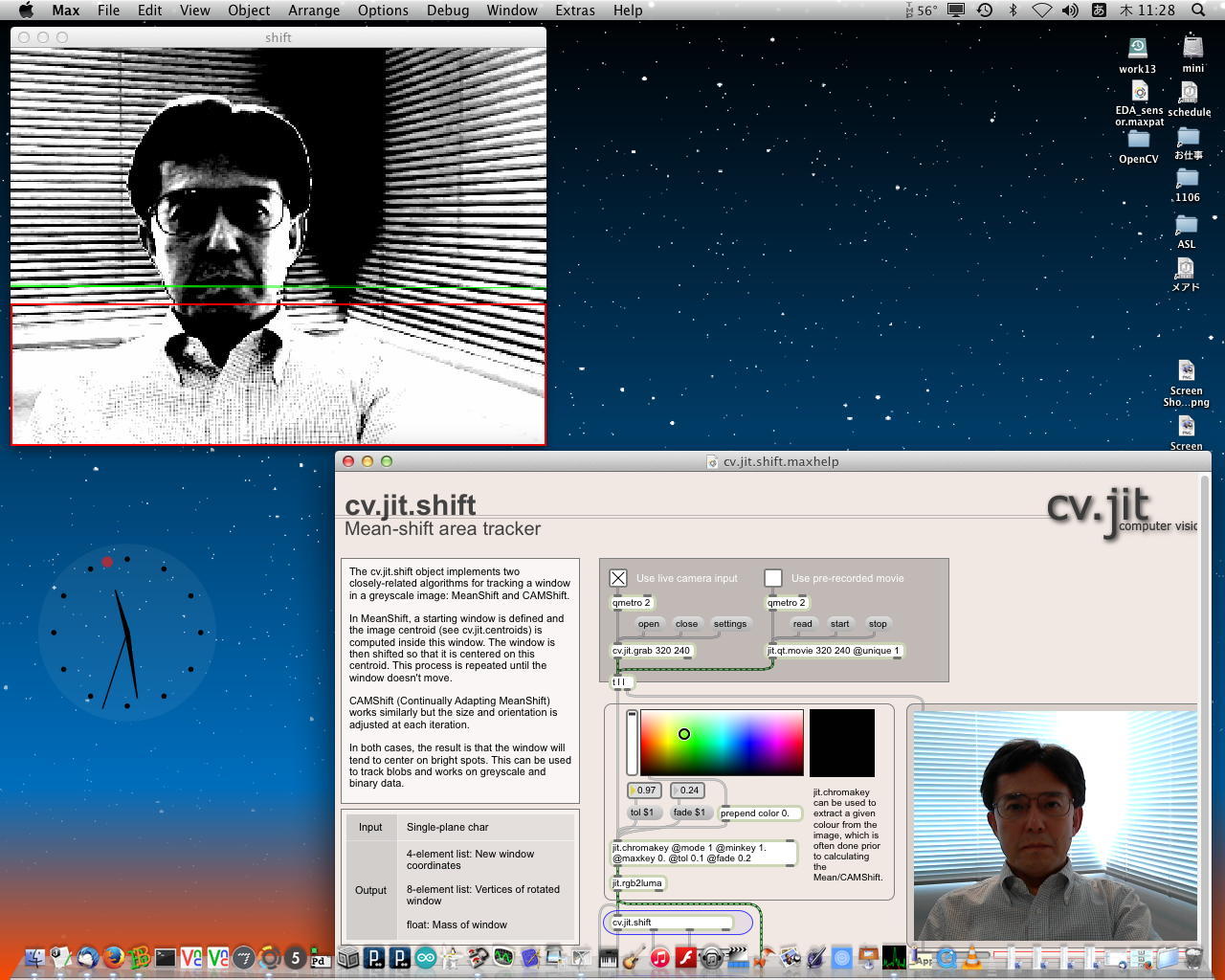Launch Terminal from the dock
The height and width of the screenshot is (980, 1225).
tap(166, 957)
